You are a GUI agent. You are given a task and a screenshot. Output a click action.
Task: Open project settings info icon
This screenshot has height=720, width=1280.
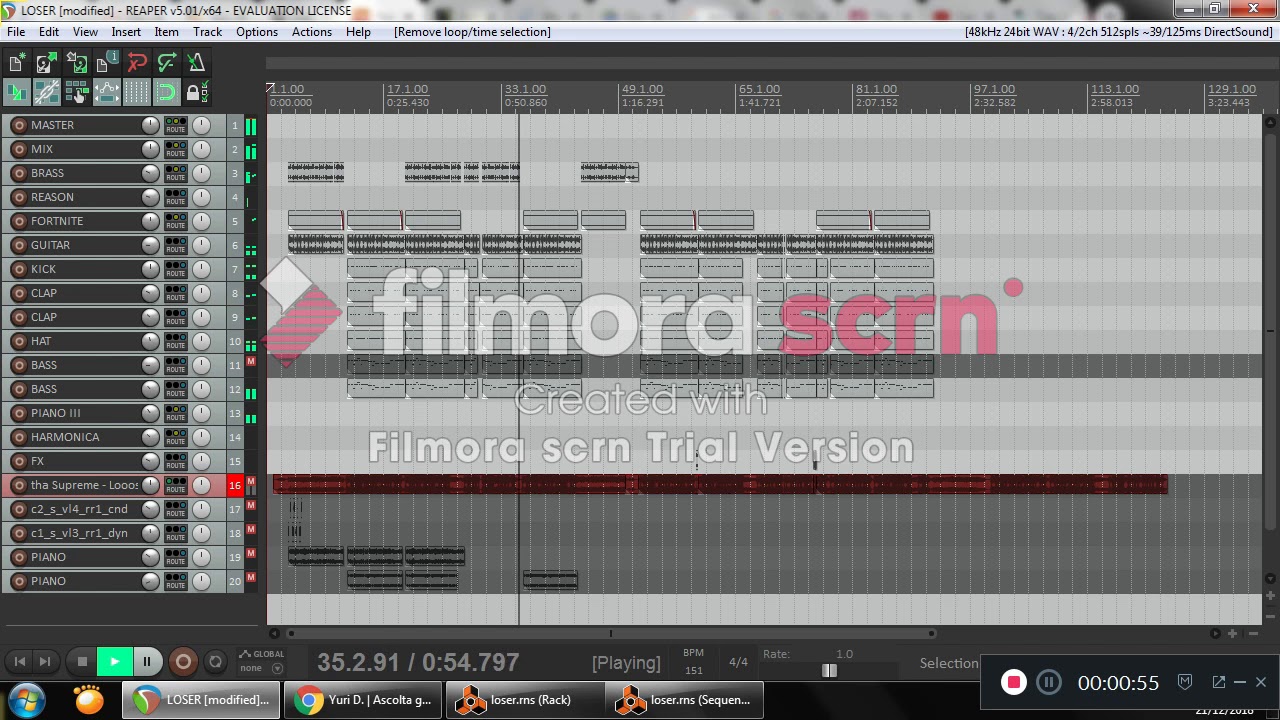[x=106, y=64]
